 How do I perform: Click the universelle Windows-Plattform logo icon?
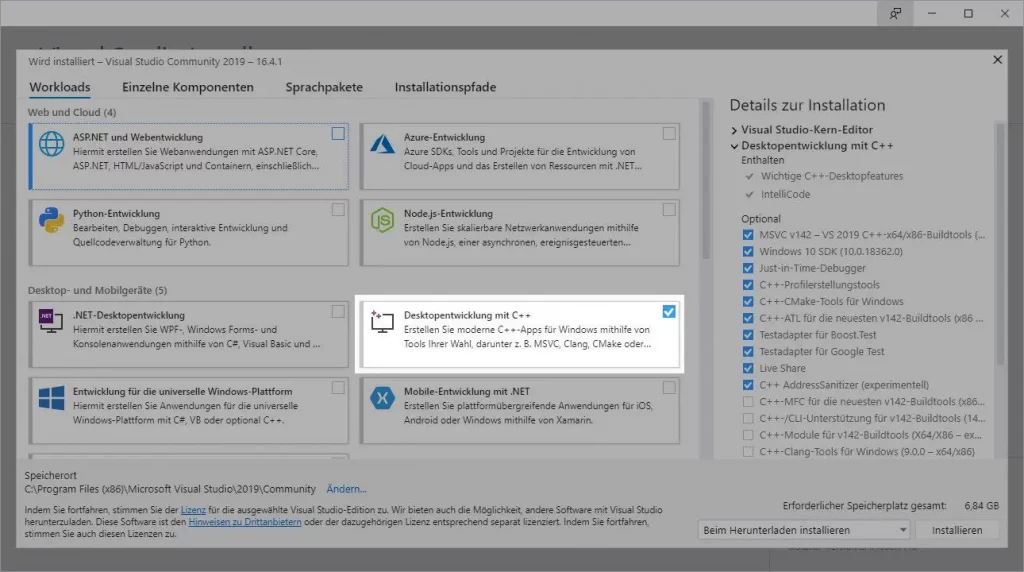coord(51,397)
